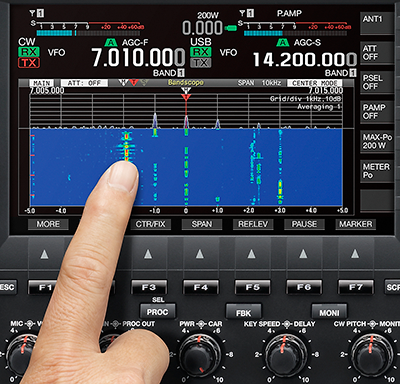This screenshot has width=400, height=384.
Task: Tap the sub-band green RX indicator
Action: (201, 52)
